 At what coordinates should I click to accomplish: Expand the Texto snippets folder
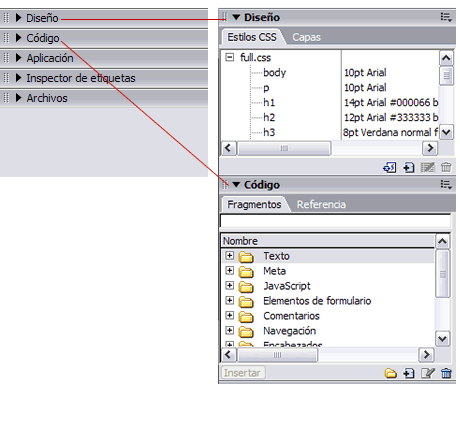click(x=229, y=256)
